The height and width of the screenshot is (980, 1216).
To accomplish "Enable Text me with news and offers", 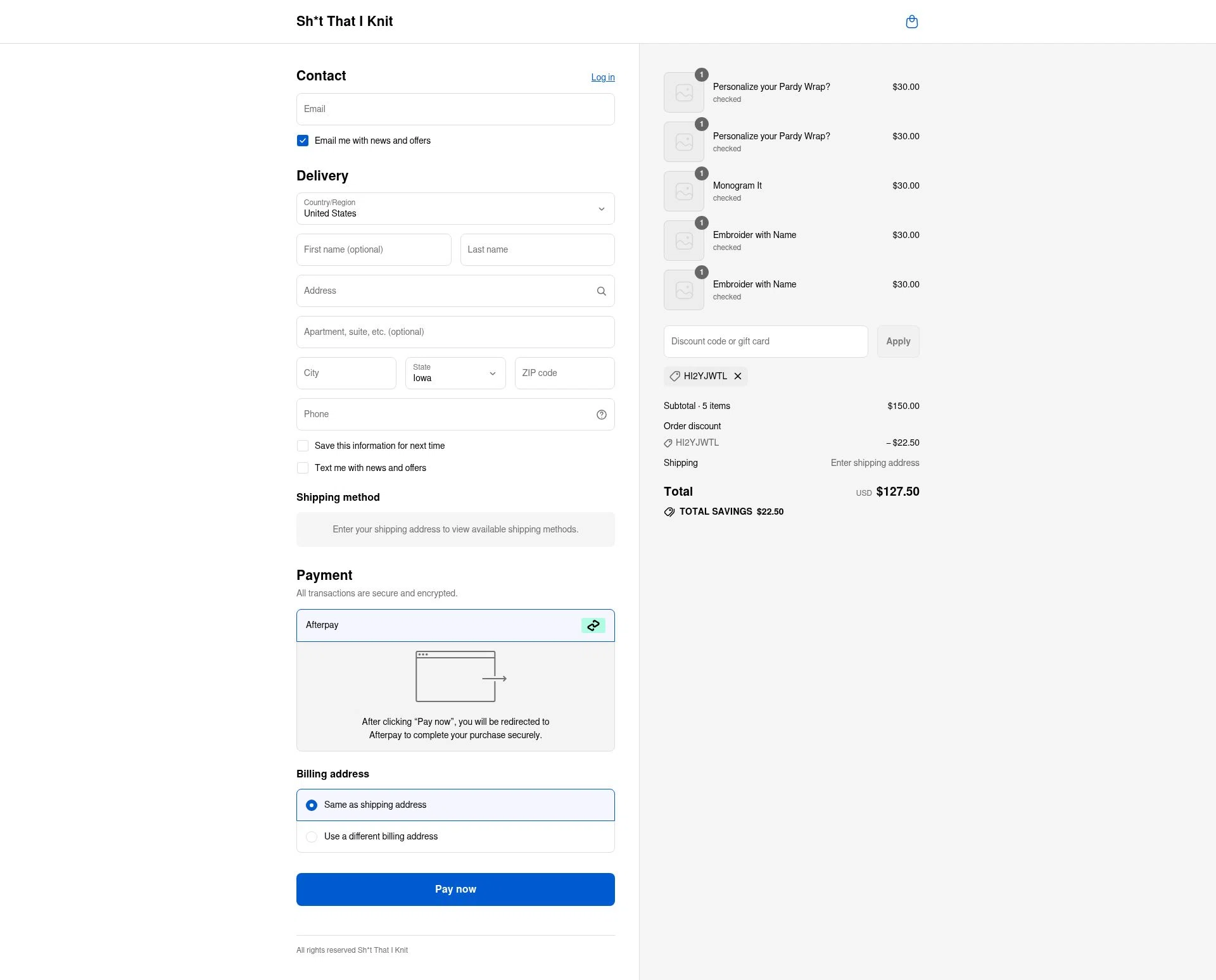I will [x=303, y=468].
